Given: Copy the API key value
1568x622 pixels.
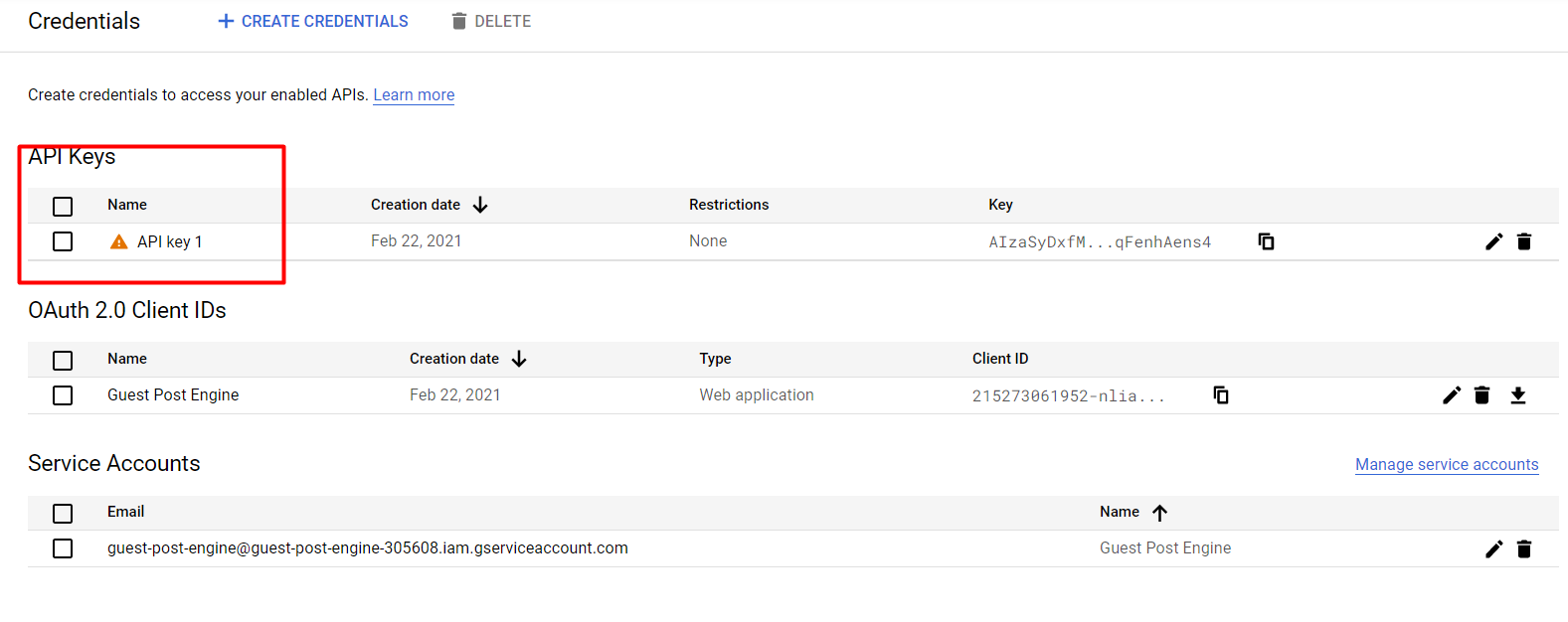Looking at the screenshot, I should pos(1266,241).
